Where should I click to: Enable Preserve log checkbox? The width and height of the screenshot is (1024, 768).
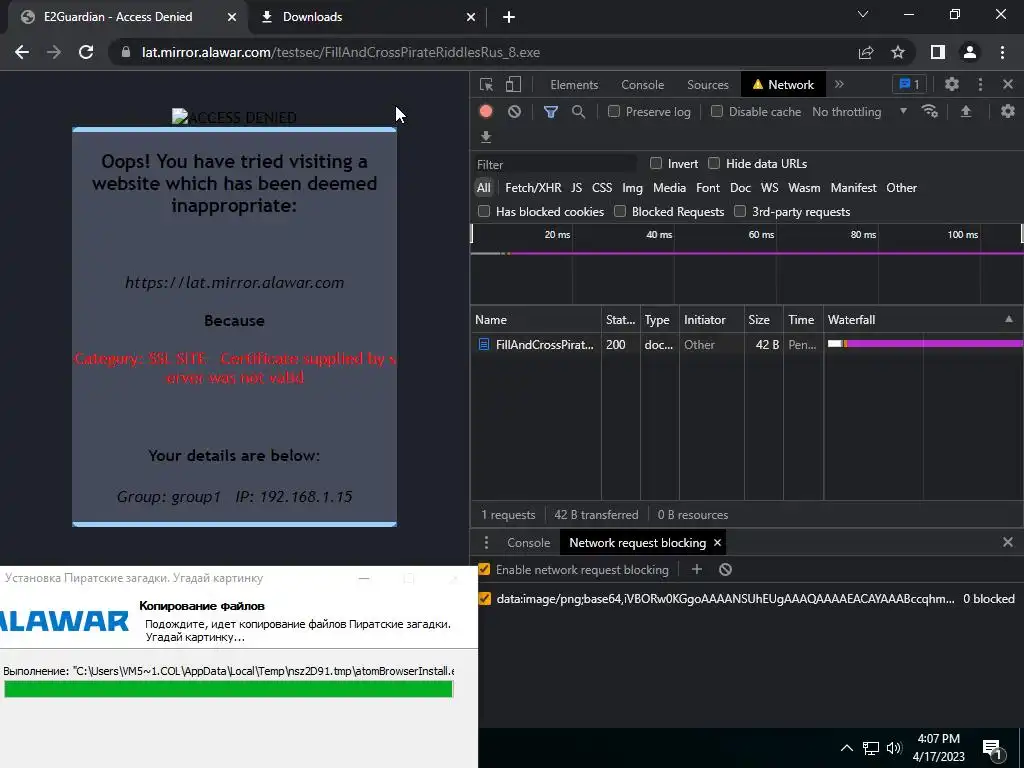(613, 112)
